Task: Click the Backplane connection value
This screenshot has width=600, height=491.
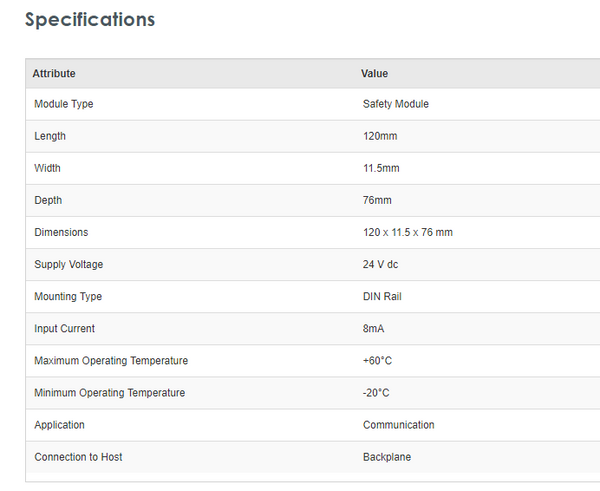Action: click(387, 457)
